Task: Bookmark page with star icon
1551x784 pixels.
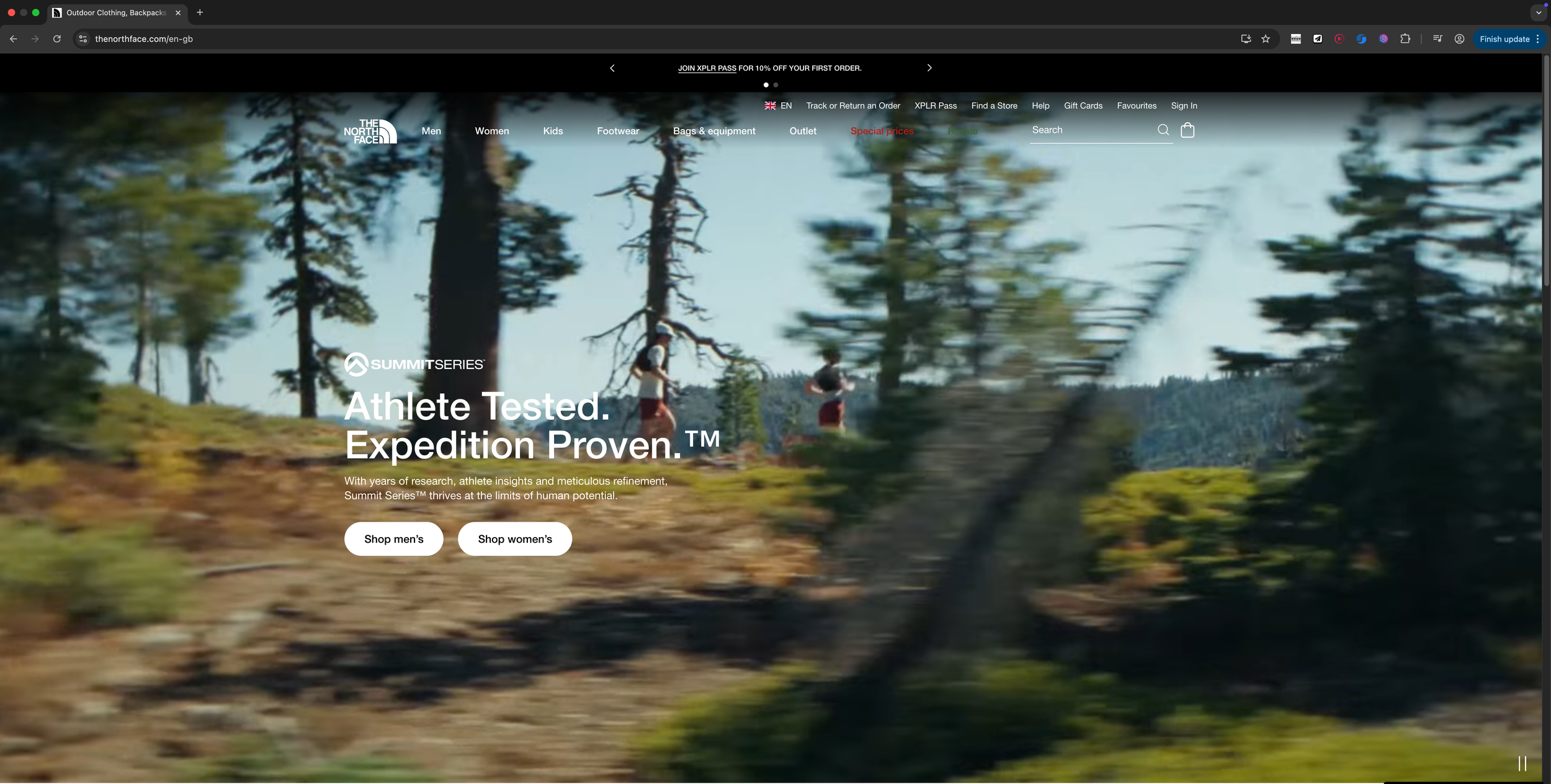Action: tap(1266, 39)
